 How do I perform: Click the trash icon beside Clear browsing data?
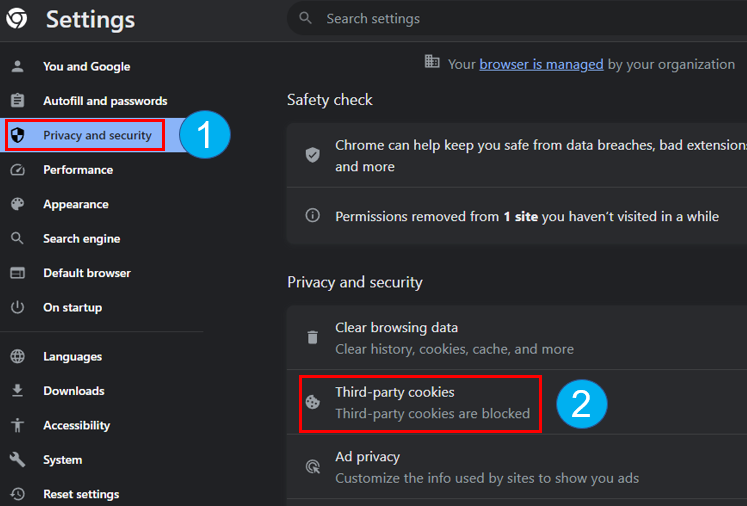[313, 337]
